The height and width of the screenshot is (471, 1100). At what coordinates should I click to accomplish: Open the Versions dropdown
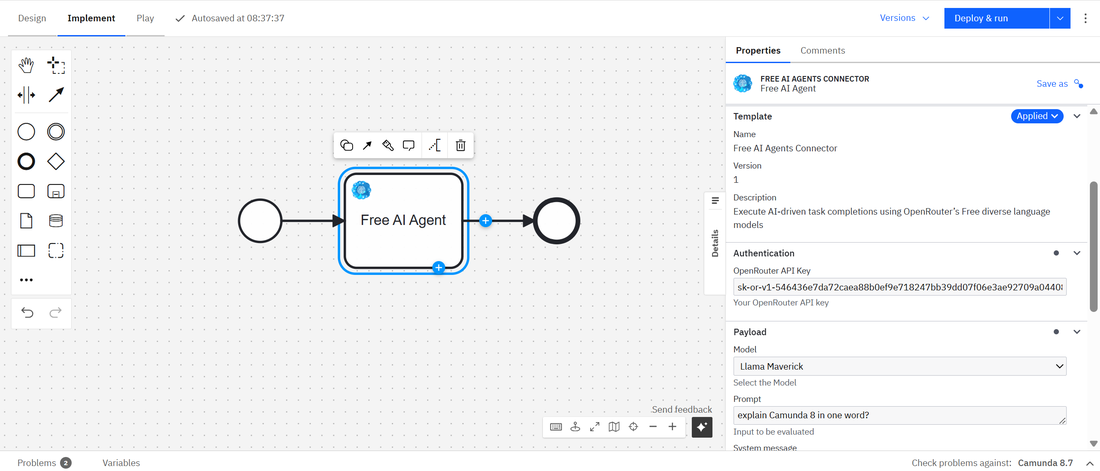904,18
